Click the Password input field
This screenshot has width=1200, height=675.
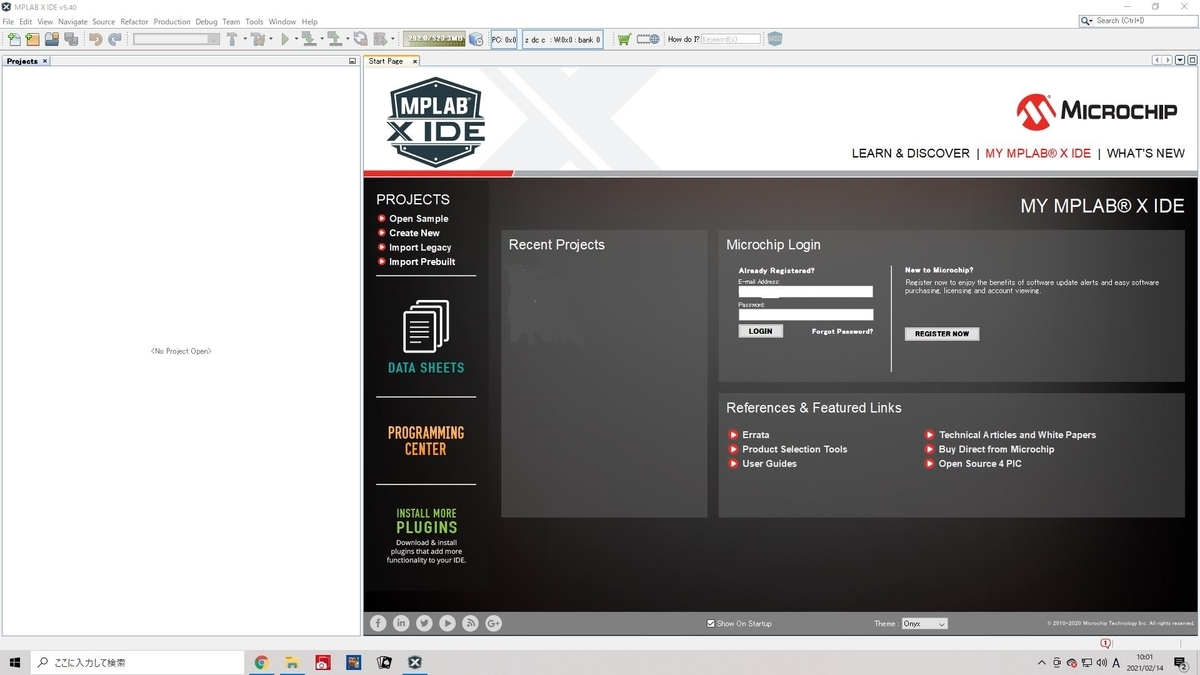[806, 314]
